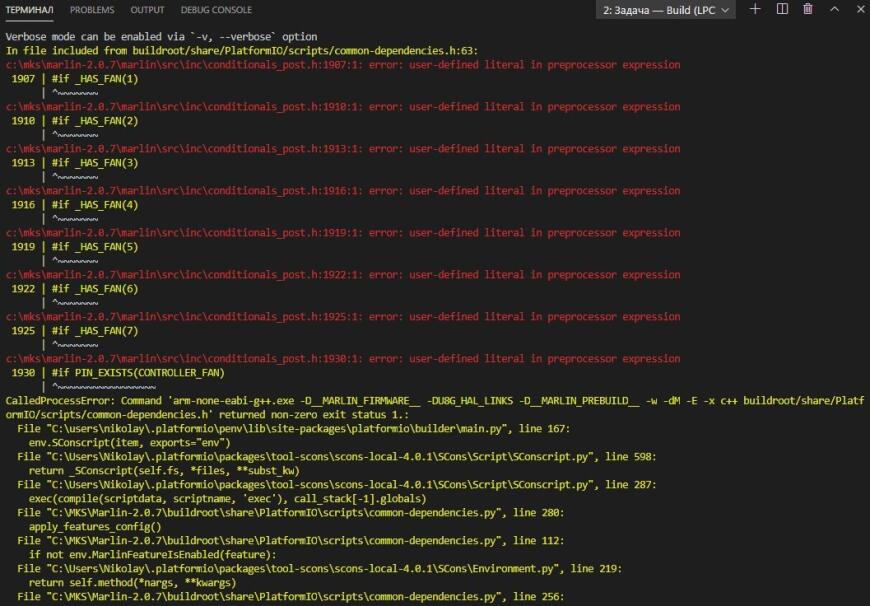This screenshot has height=606, width=870.
Task: Click 'exec(compile(scriptdata, scriptname' line
Action: point(227,499)
